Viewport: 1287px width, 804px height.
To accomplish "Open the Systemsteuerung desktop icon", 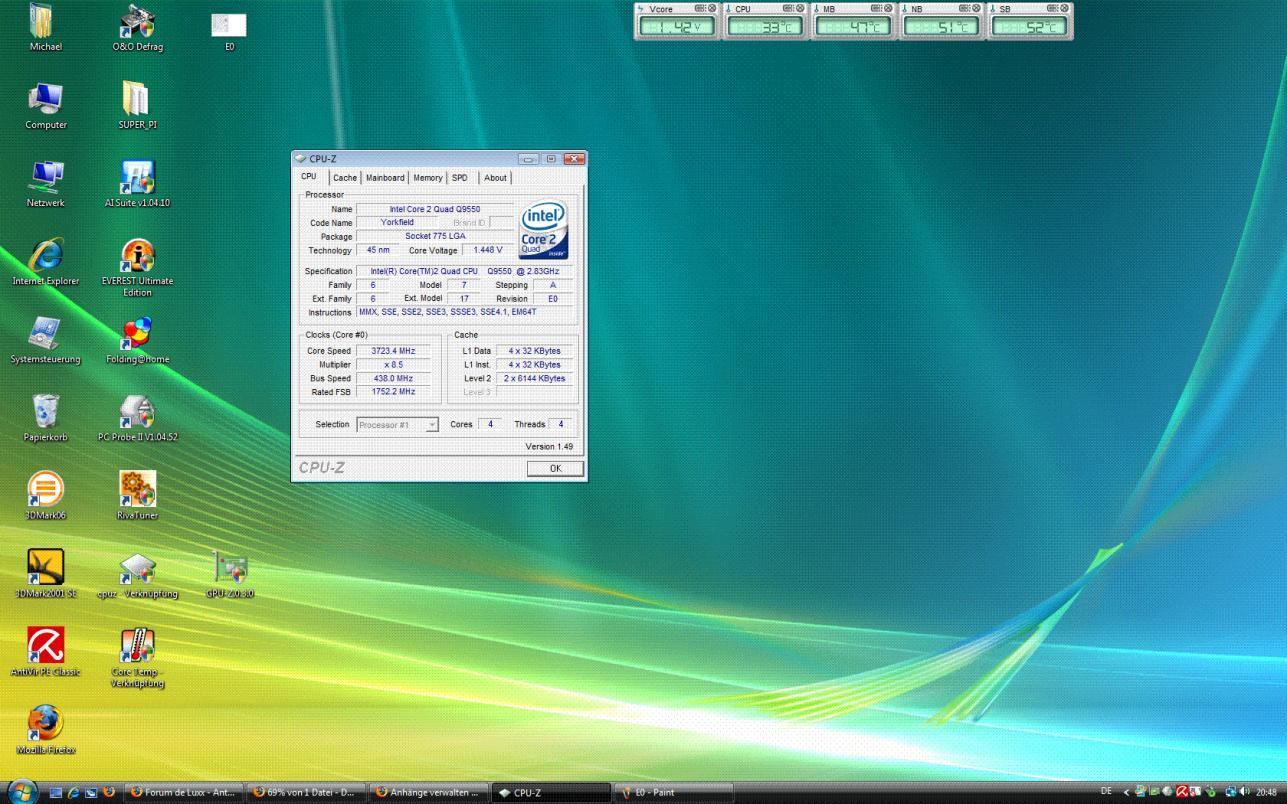I will 46,341.
